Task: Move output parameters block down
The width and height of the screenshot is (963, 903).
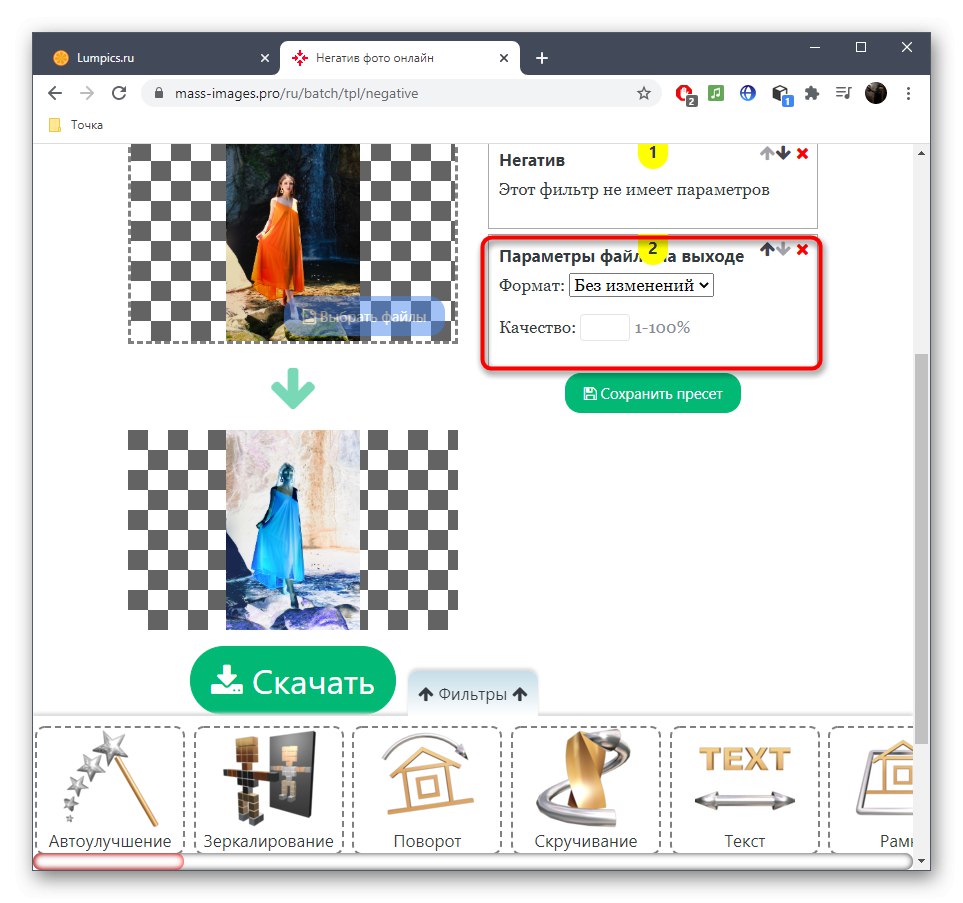Action: coord(783,249)
